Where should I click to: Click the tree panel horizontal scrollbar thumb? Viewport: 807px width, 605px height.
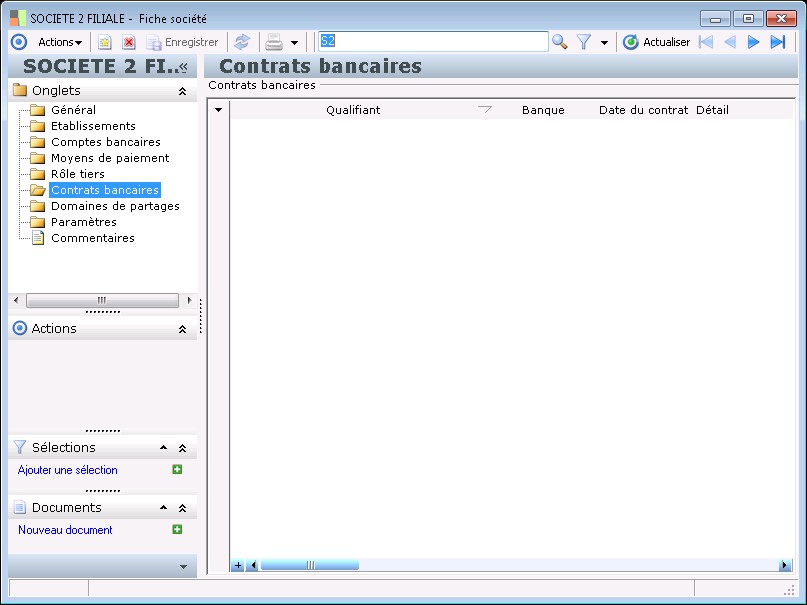[x=102, y=300]
